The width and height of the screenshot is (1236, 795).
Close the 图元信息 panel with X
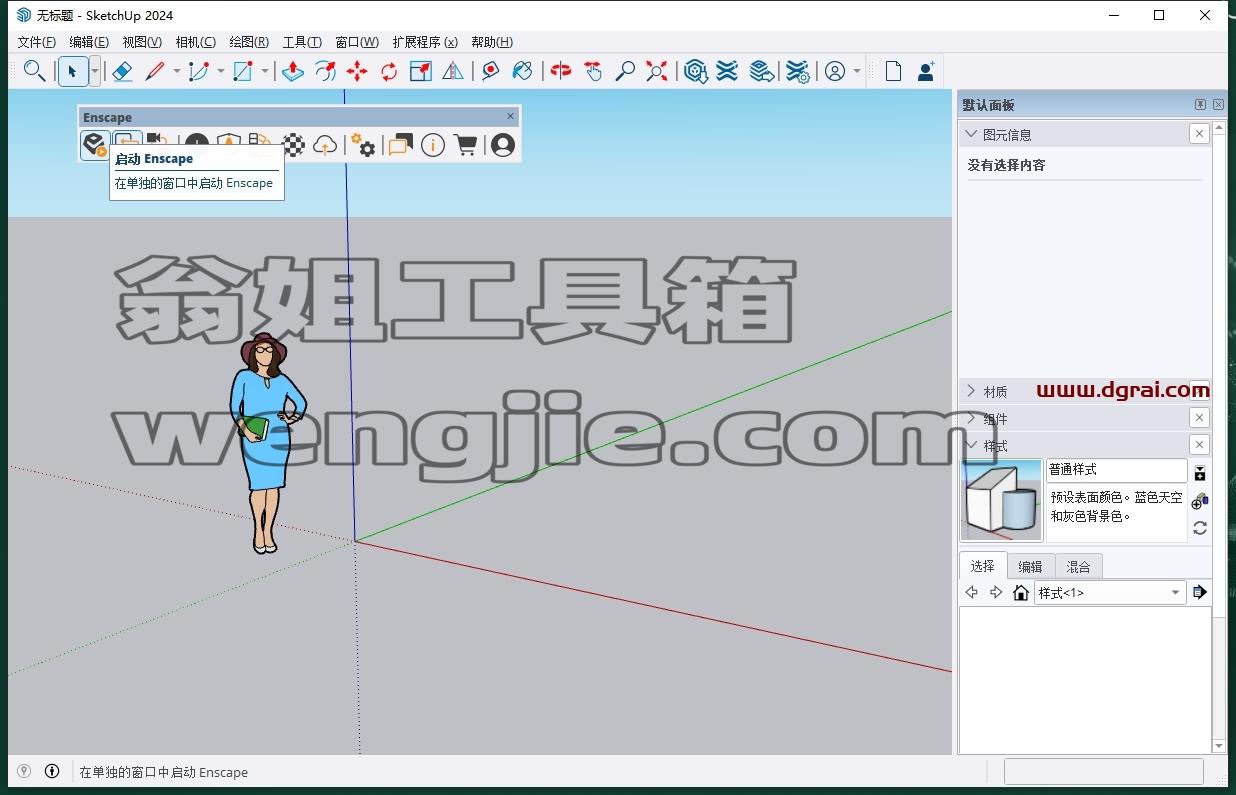click(1199, 134)
